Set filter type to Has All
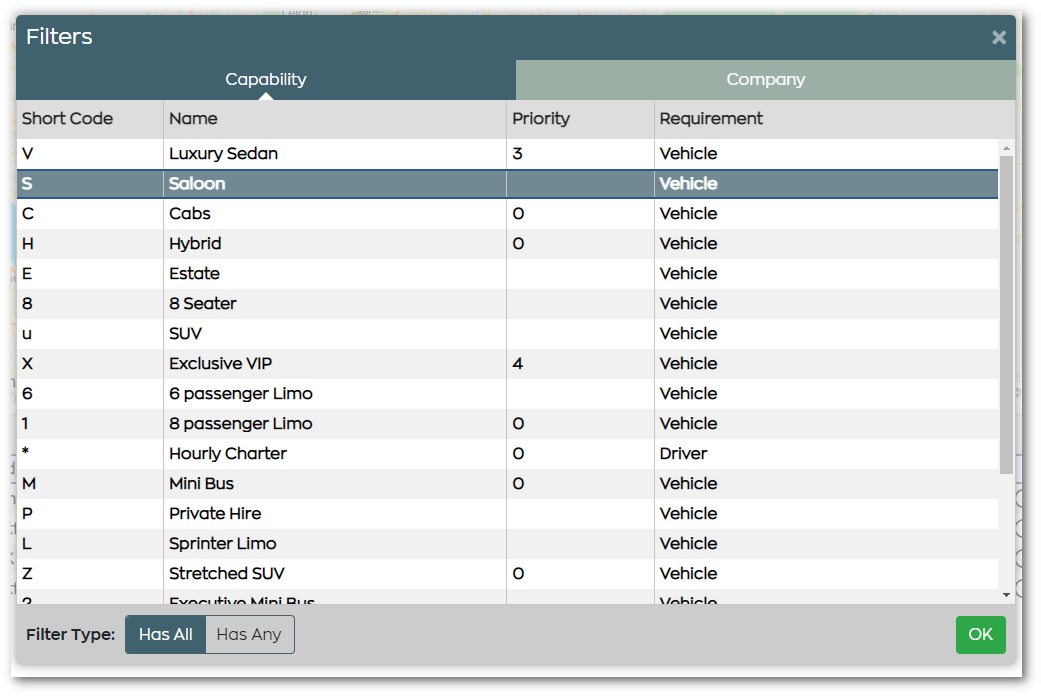Image resolution: width=1041 pixels, height=696 pixels. 166,634
